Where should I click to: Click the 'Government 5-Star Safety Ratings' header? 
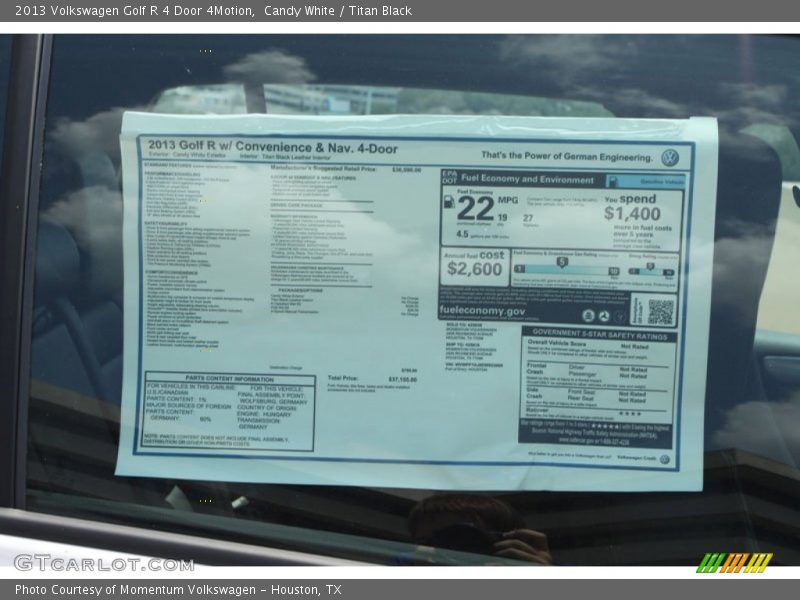point(599,334)
